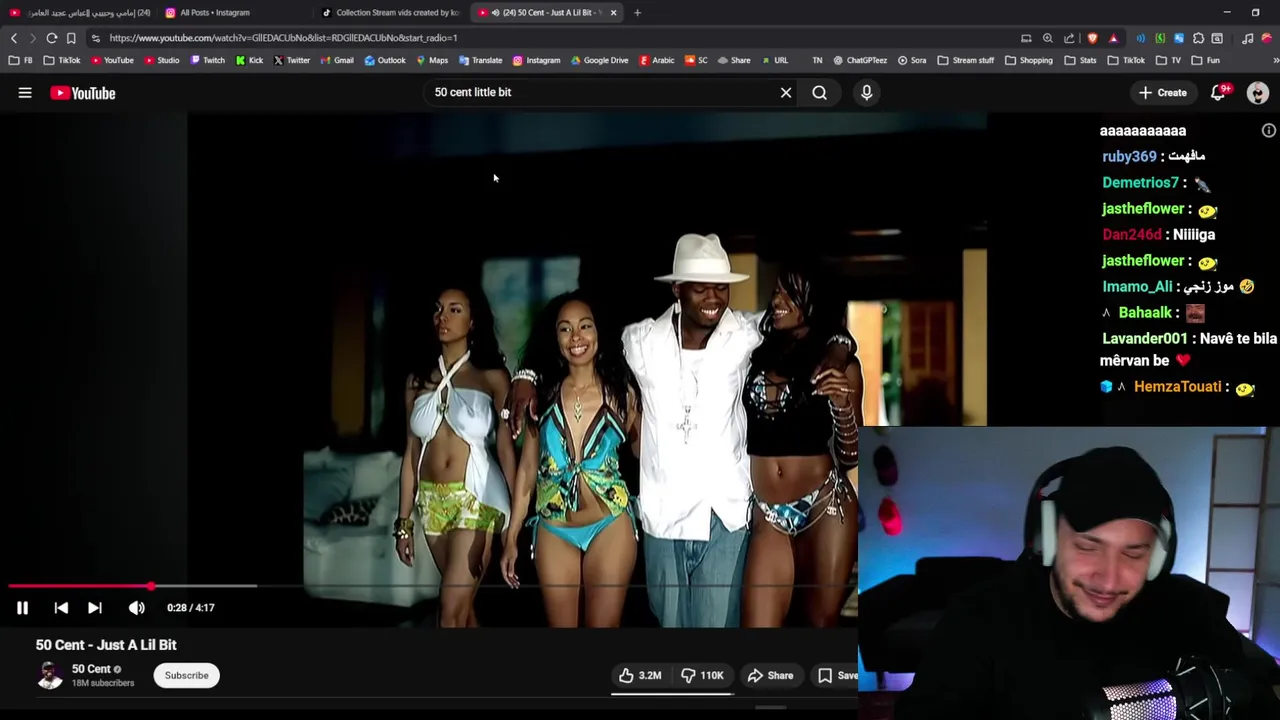Open the 50 Cent channel avatar
This screenshot has height=720, width=1280.
pos(49,675)
